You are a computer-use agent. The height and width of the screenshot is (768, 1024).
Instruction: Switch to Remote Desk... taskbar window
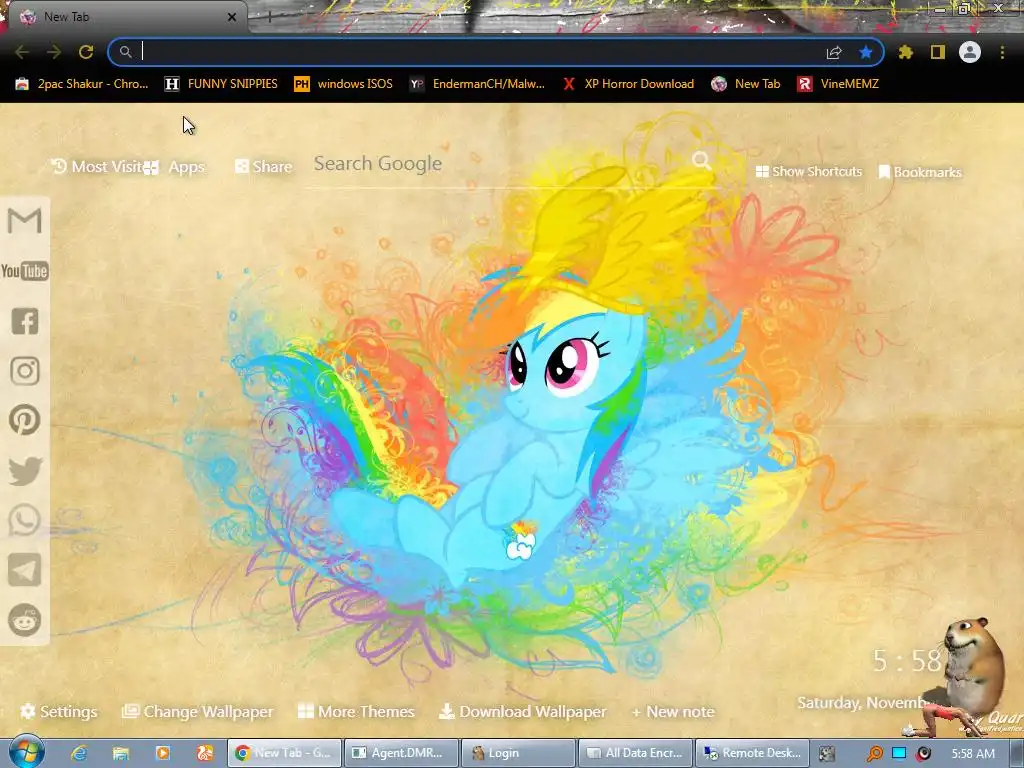752,753
